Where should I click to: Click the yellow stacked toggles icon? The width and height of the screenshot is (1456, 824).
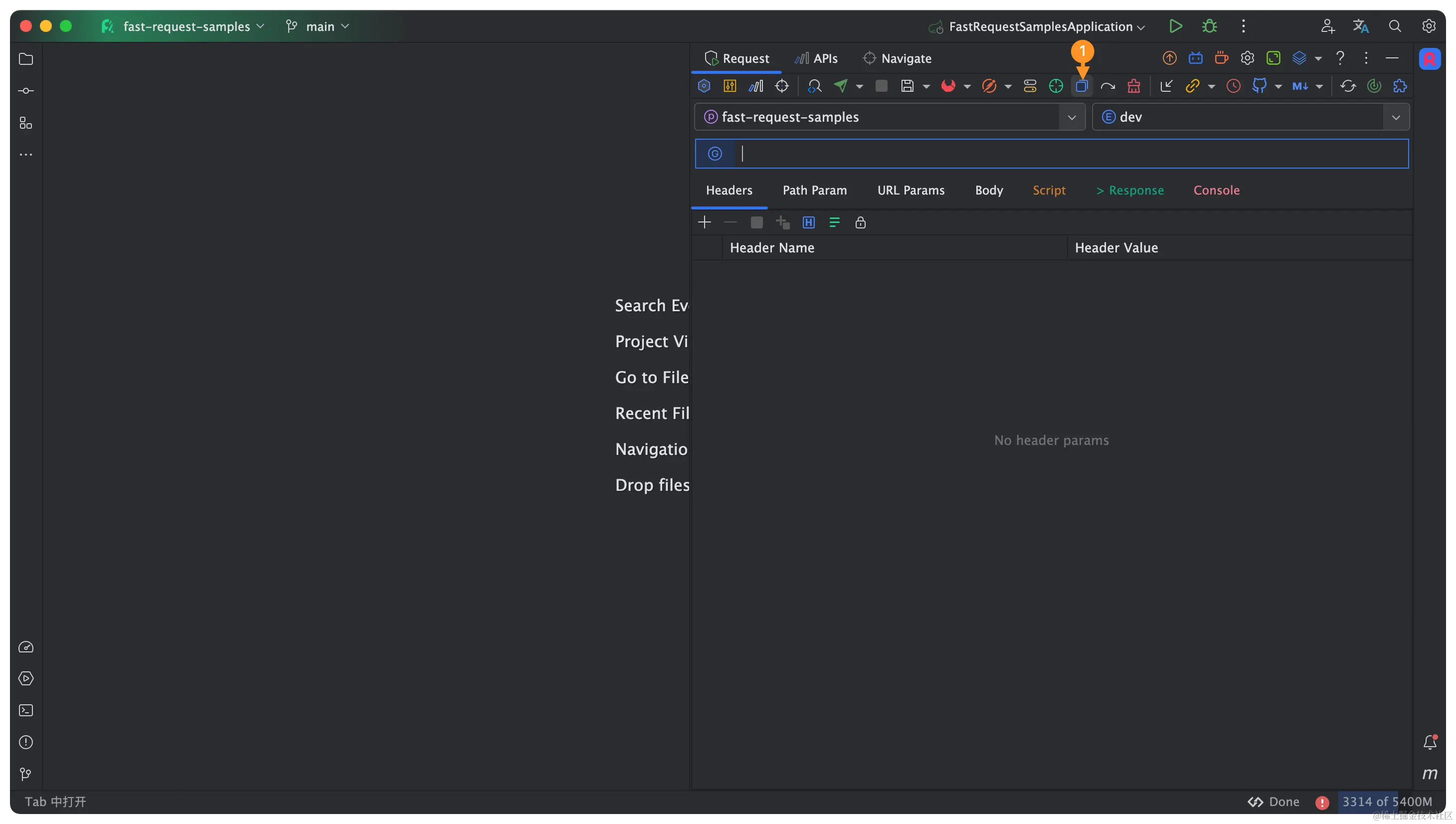(x=1030, y=86)
